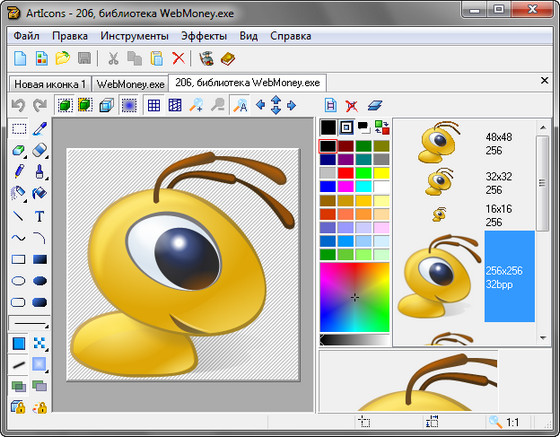560x437 pixels.
Task: Select the pencil drawing tool
Action: pos(19,172)
